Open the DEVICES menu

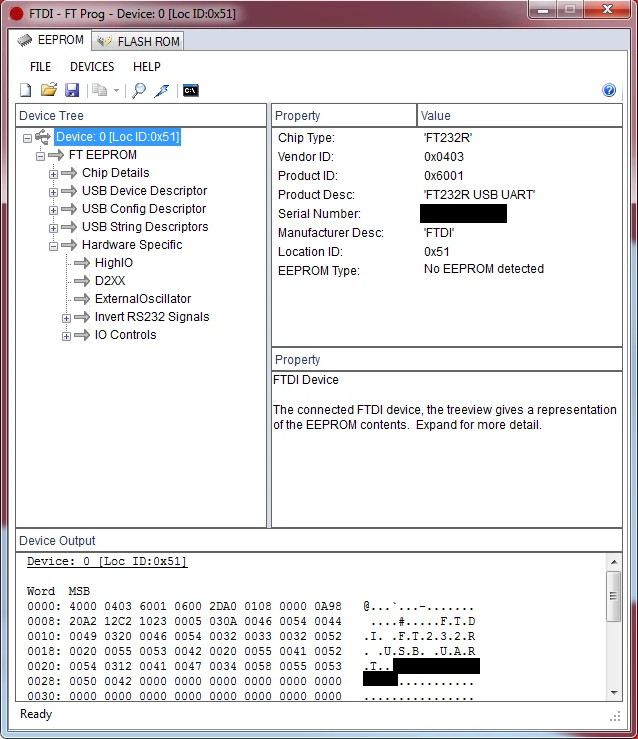92,67
